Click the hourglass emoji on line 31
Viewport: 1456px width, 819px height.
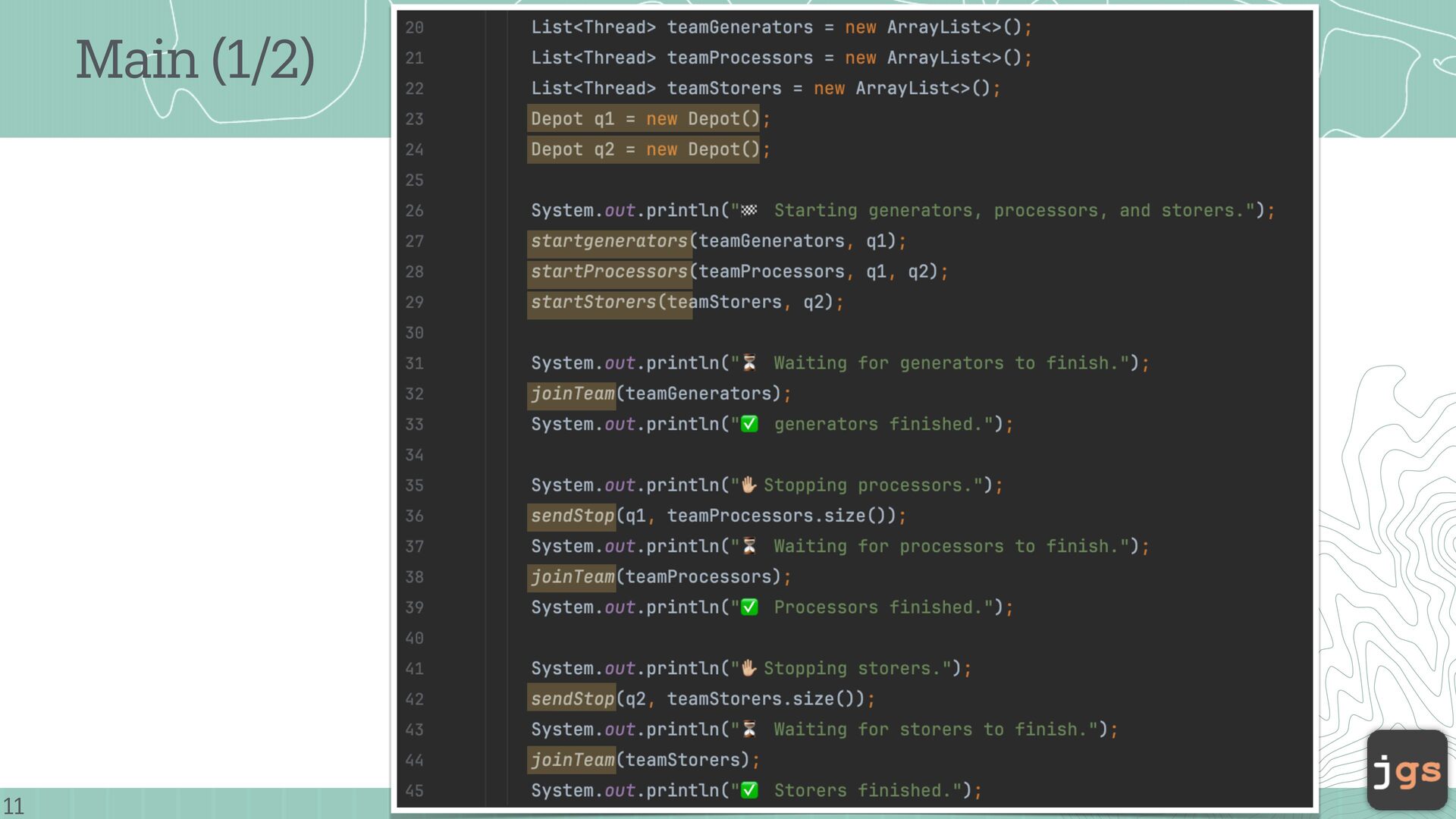click(x=749, y=363)
